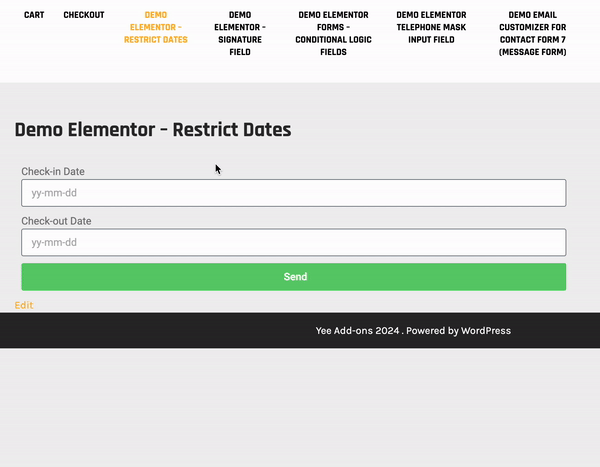Submit the form with the Send button
Viewport: 600px width, 467px height.
294,277
